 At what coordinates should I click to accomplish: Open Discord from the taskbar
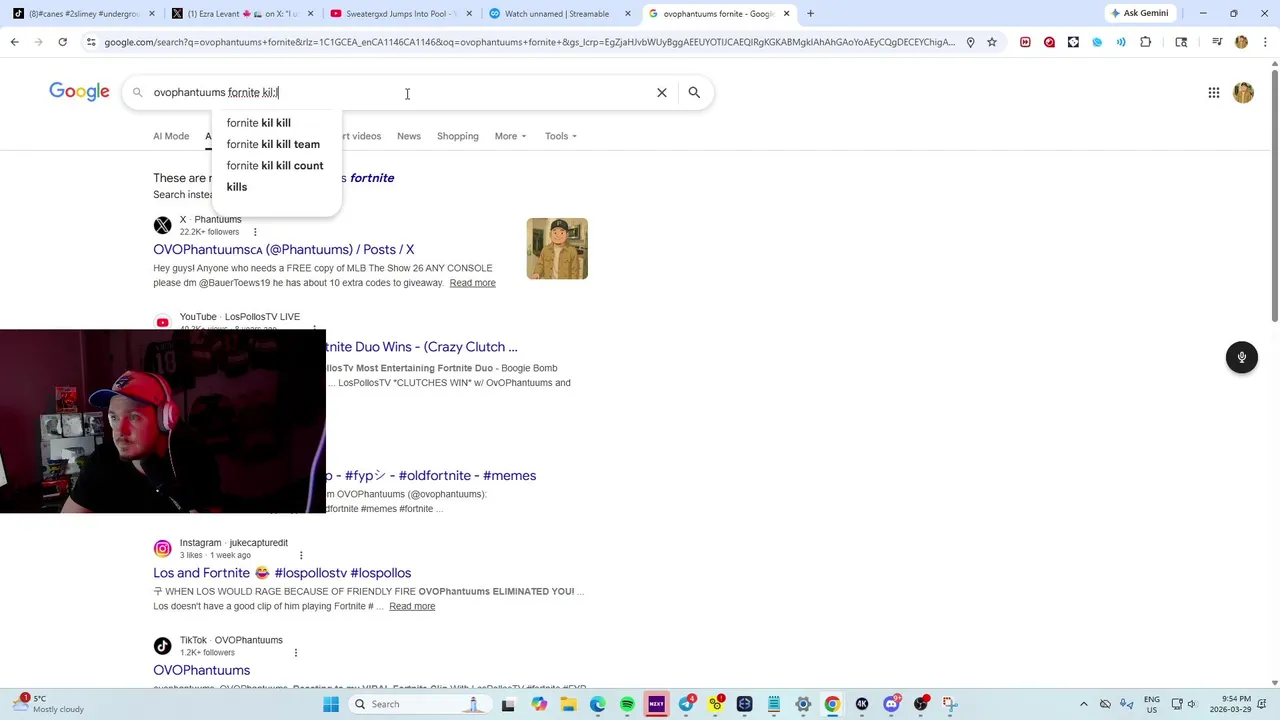click(891, 704)
